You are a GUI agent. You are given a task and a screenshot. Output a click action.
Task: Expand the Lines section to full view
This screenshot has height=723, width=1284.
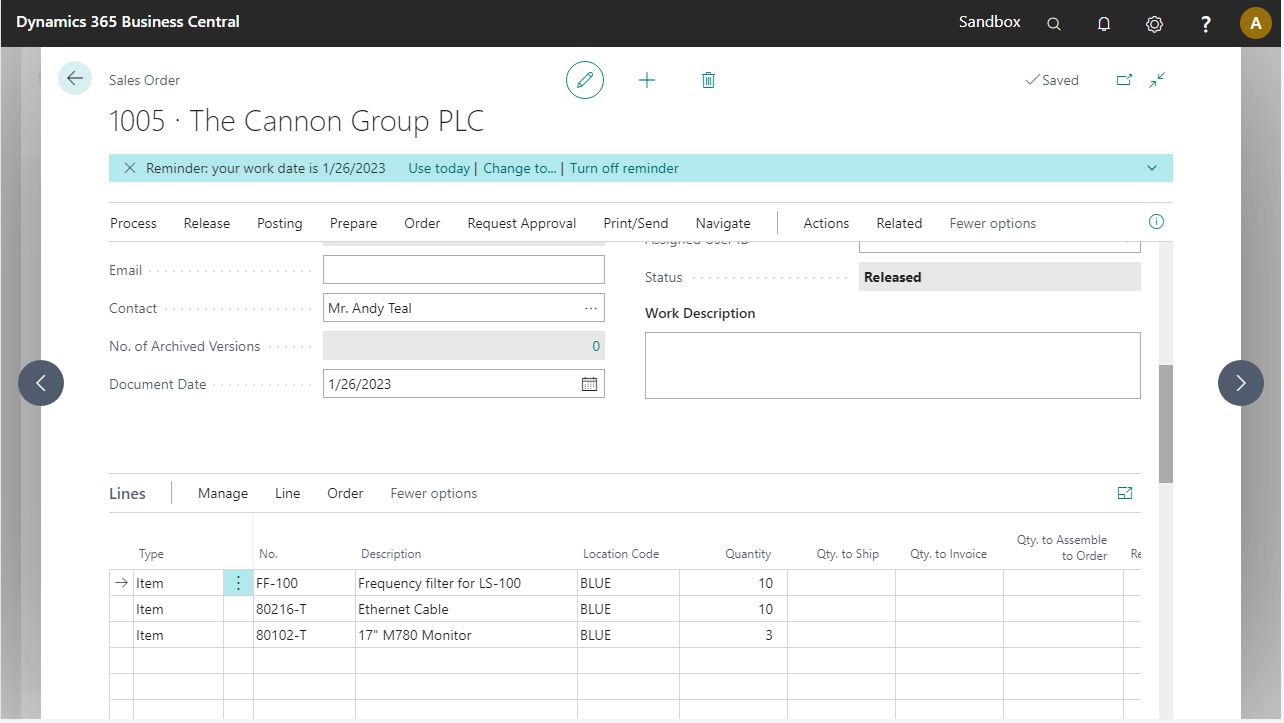tap(1125, 493)
